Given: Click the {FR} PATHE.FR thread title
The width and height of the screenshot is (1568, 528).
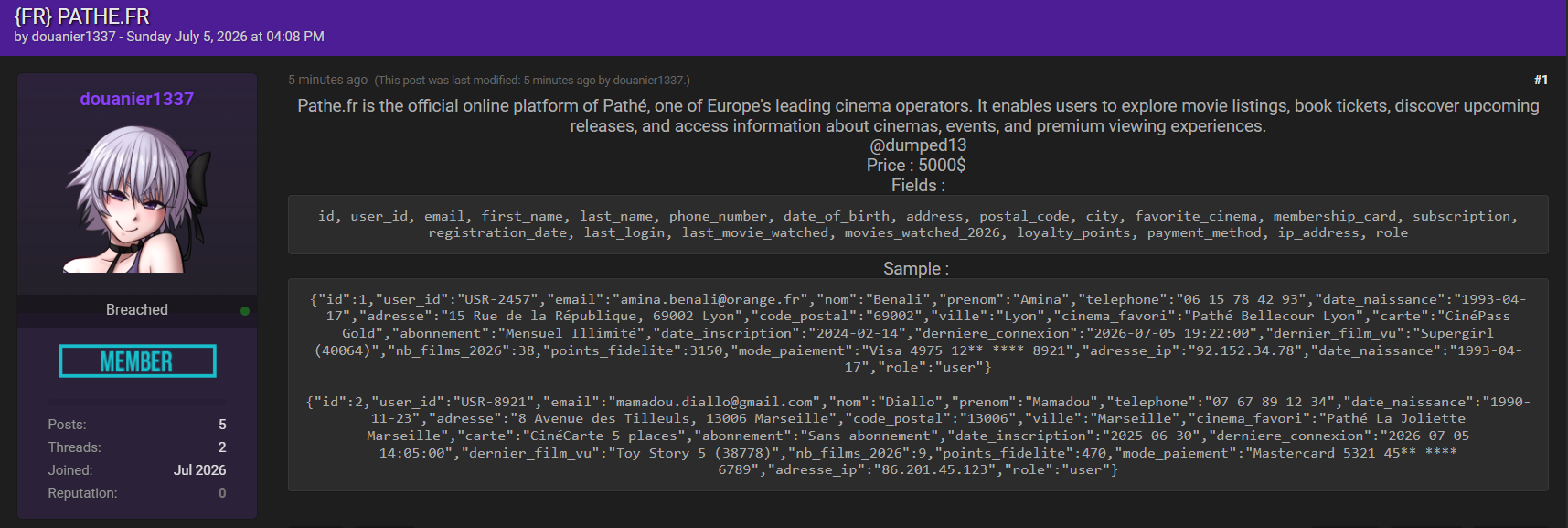Looking at the screenshot, I should (x=81, y=16).
